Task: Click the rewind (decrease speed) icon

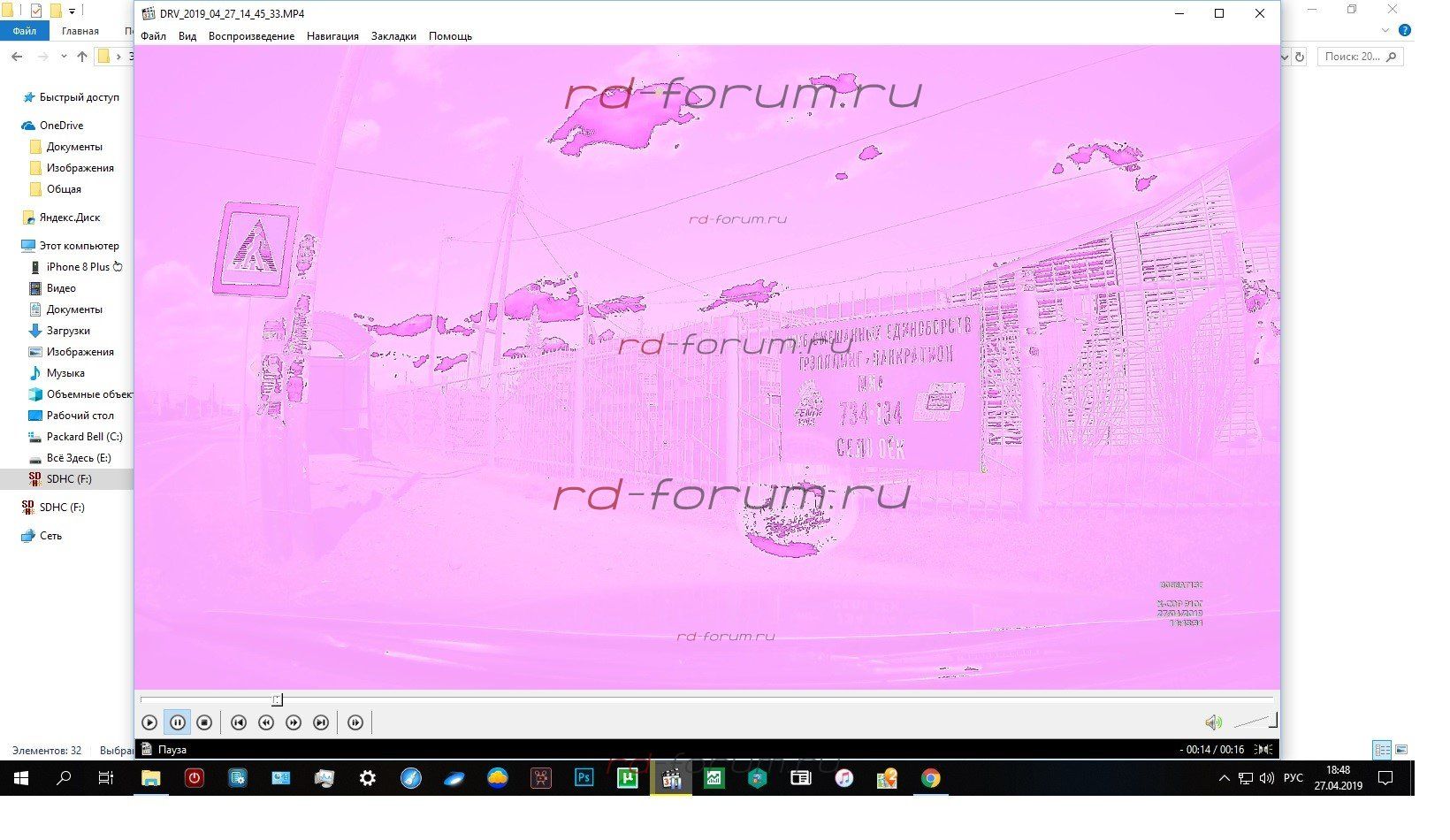Action: (266, 722)
